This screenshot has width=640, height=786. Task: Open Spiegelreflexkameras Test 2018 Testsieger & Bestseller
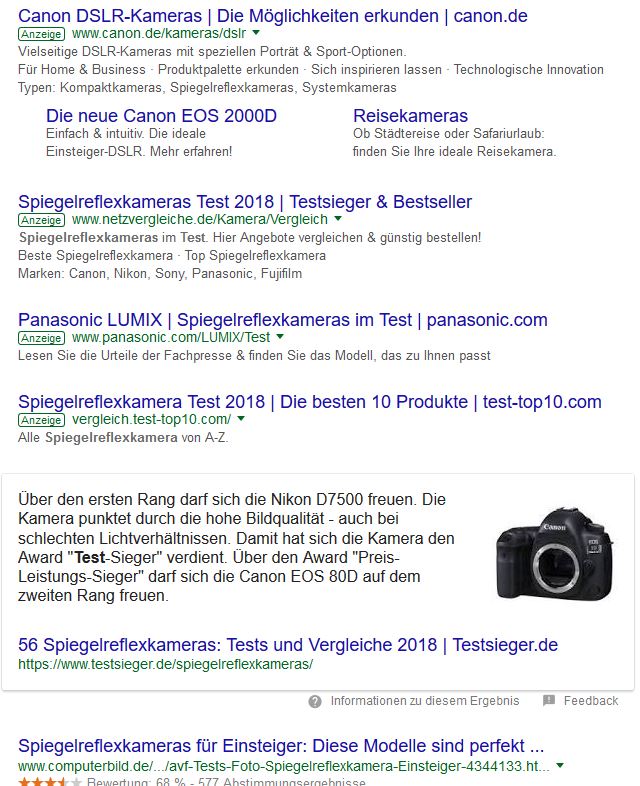245,202
